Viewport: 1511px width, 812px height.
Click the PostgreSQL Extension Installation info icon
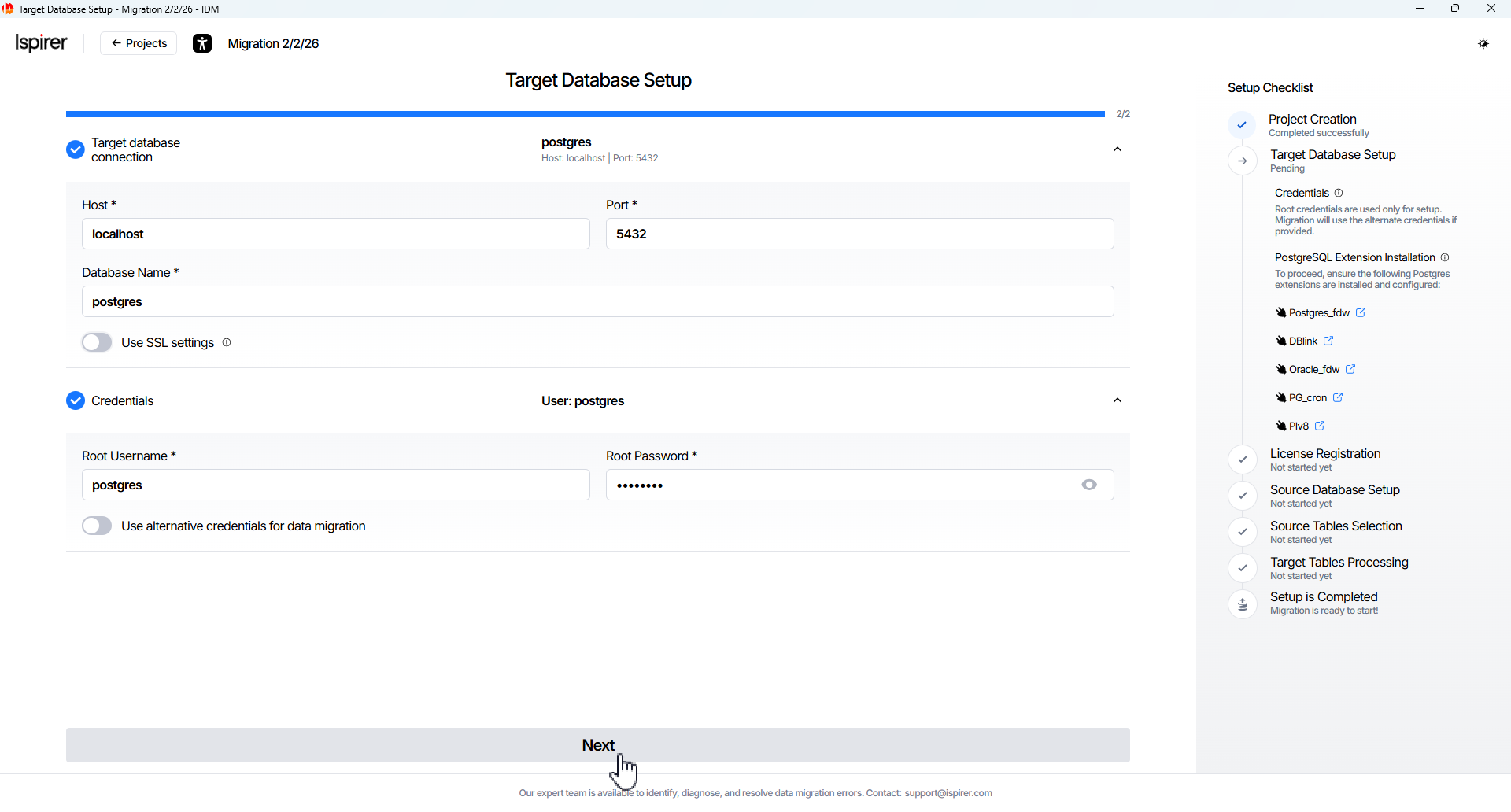pos(1445,257)
